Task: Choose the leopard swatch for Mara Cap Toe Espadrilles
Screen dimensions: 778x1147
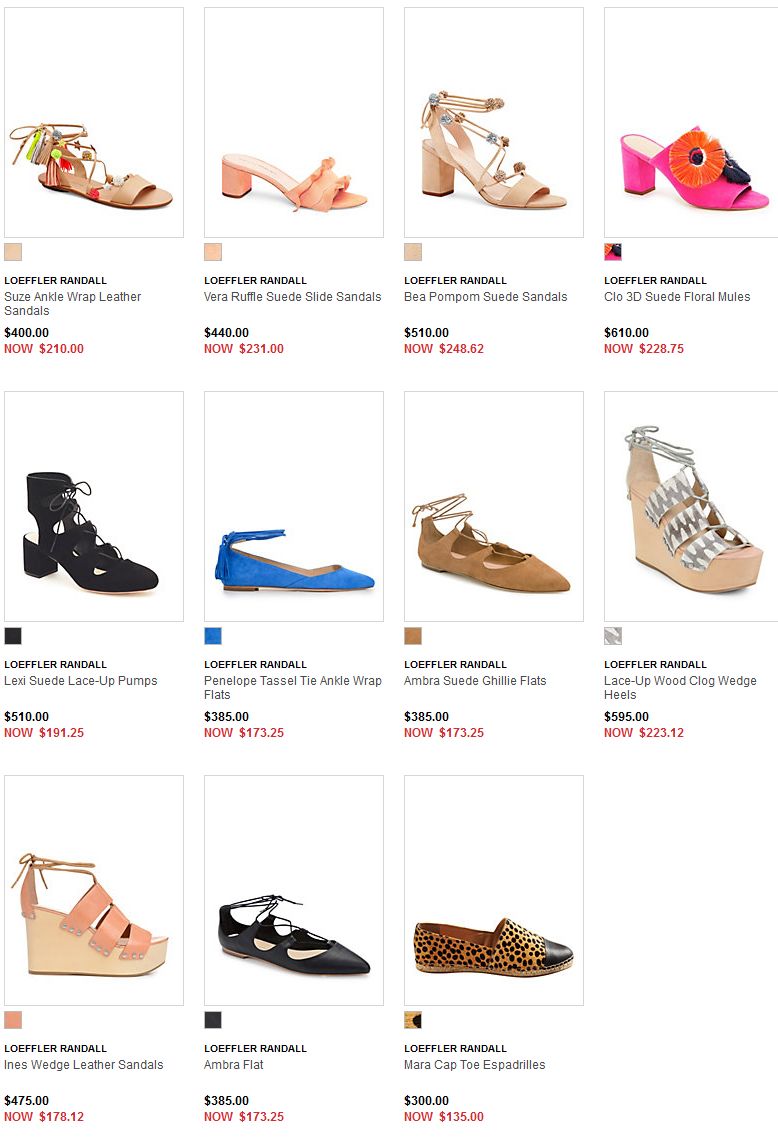Action: 413,1020
